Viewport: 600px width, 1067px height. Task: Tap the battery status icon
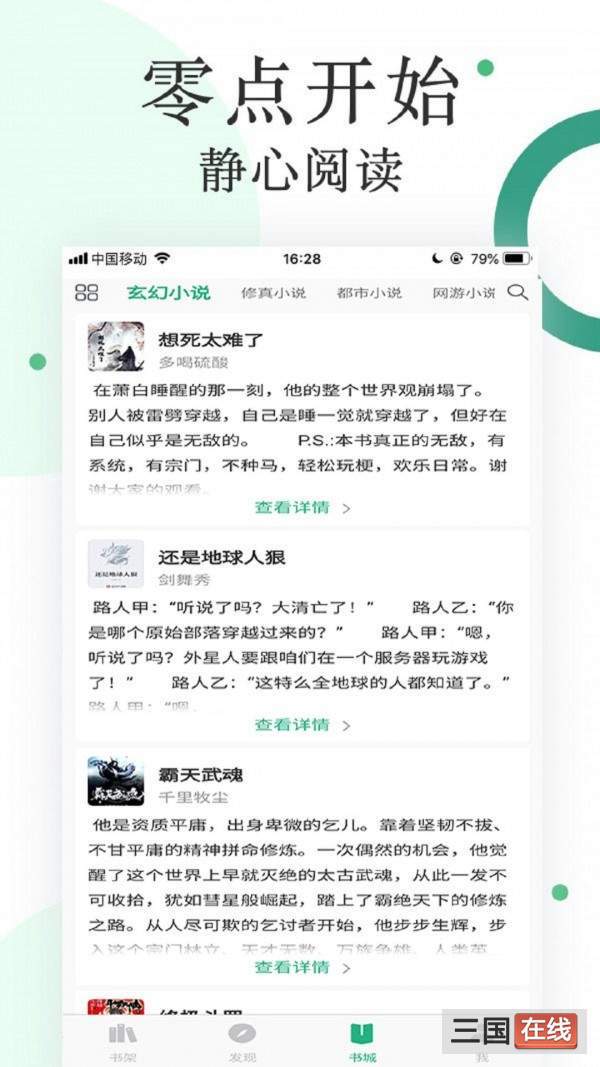(x=517, y=259)
